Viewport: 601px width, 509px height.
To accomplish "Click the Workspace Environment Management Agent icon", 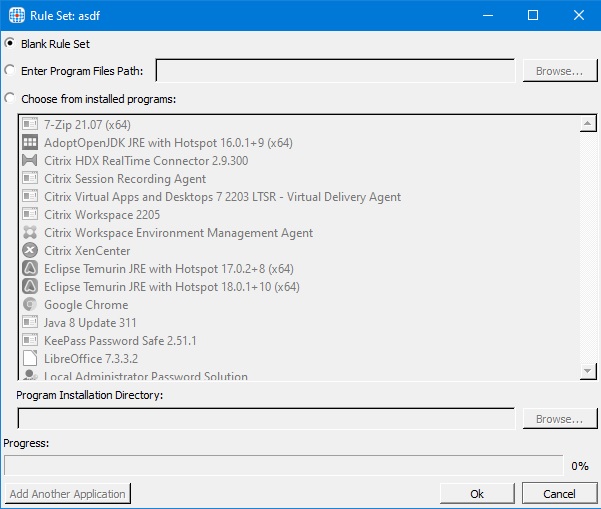I will coord(30,232).
